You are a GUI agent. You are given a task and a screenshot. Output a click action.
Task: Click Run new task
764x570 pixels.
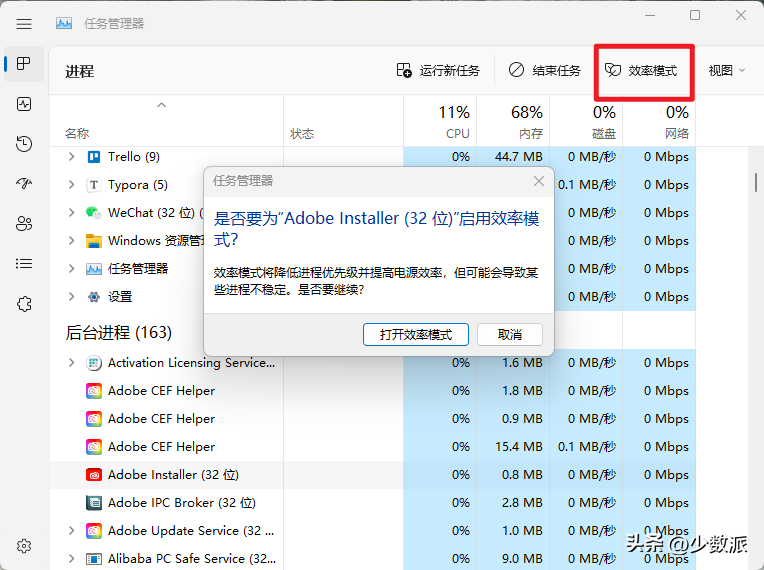tap(438, 71)
